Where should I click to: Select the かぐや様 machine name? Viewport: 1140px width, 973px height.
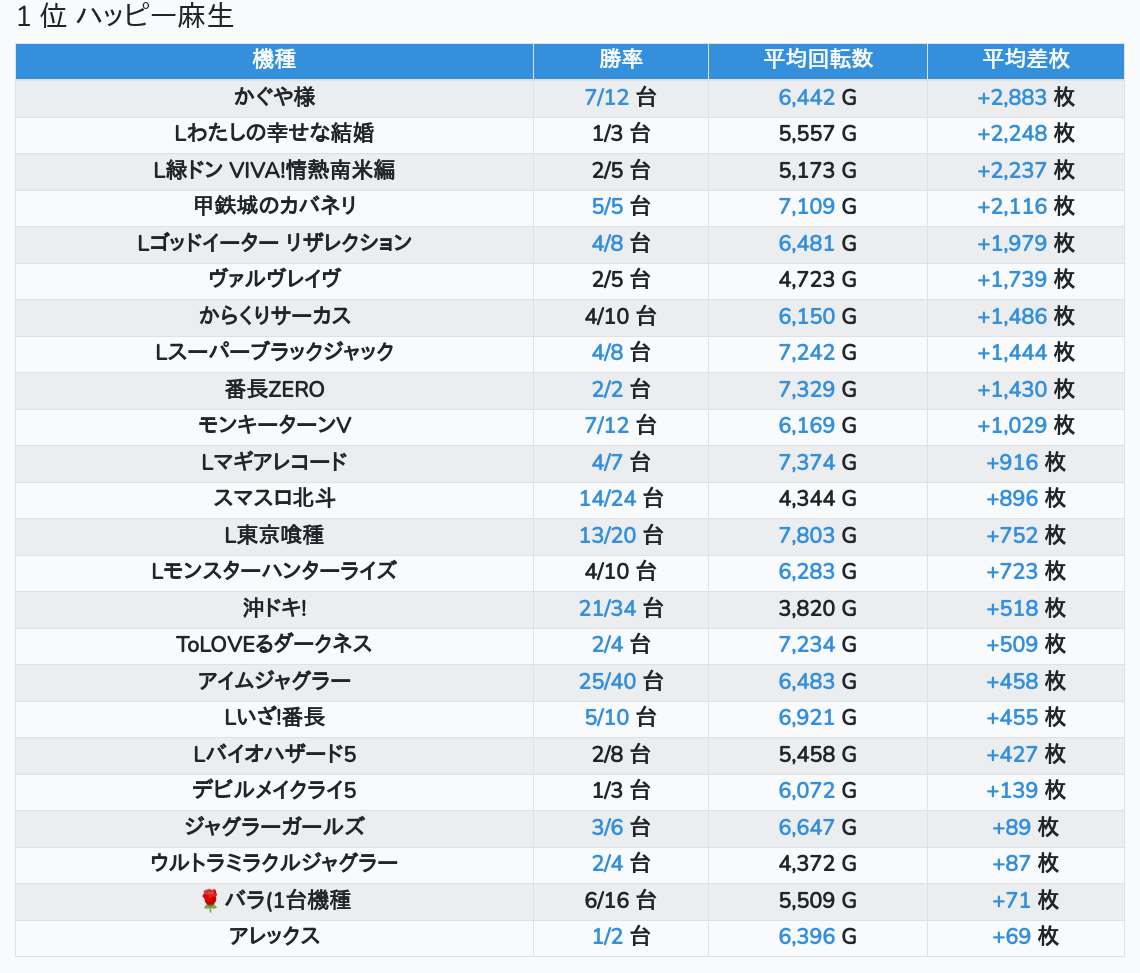[275, 97]
